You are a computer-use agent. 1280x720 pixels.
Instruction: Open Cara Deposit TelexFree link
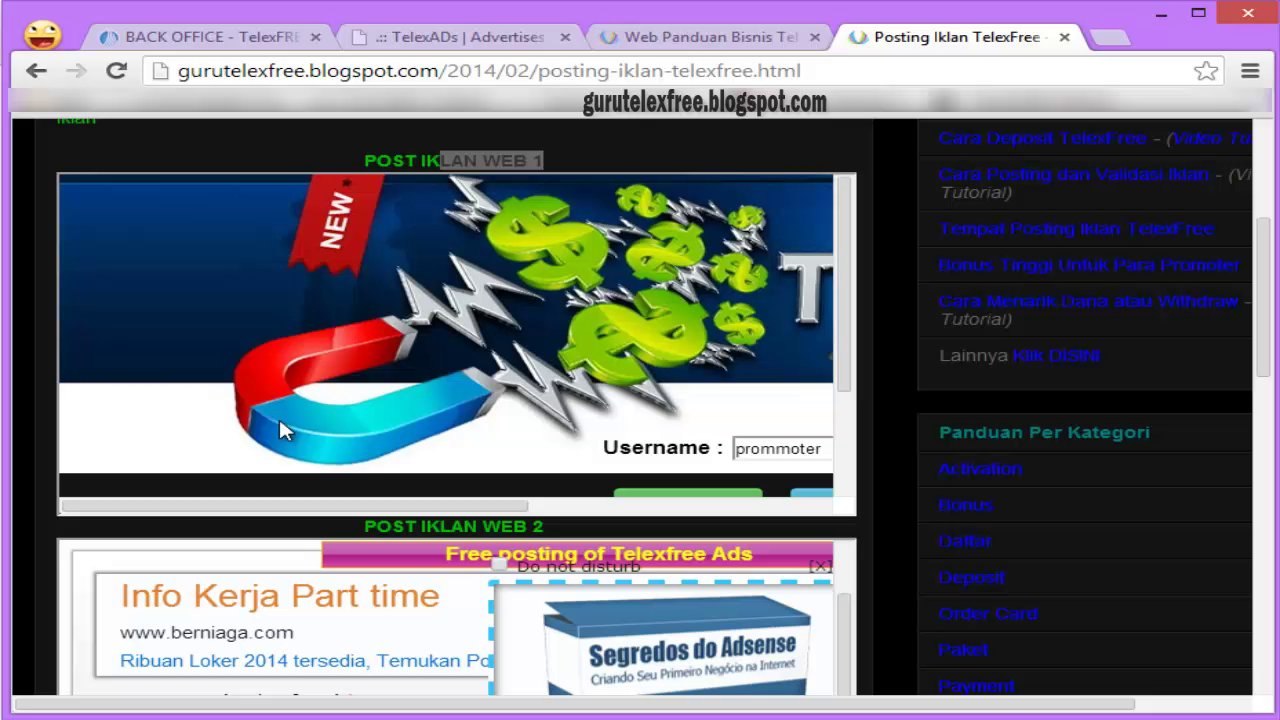click(x=1043, y=138)
